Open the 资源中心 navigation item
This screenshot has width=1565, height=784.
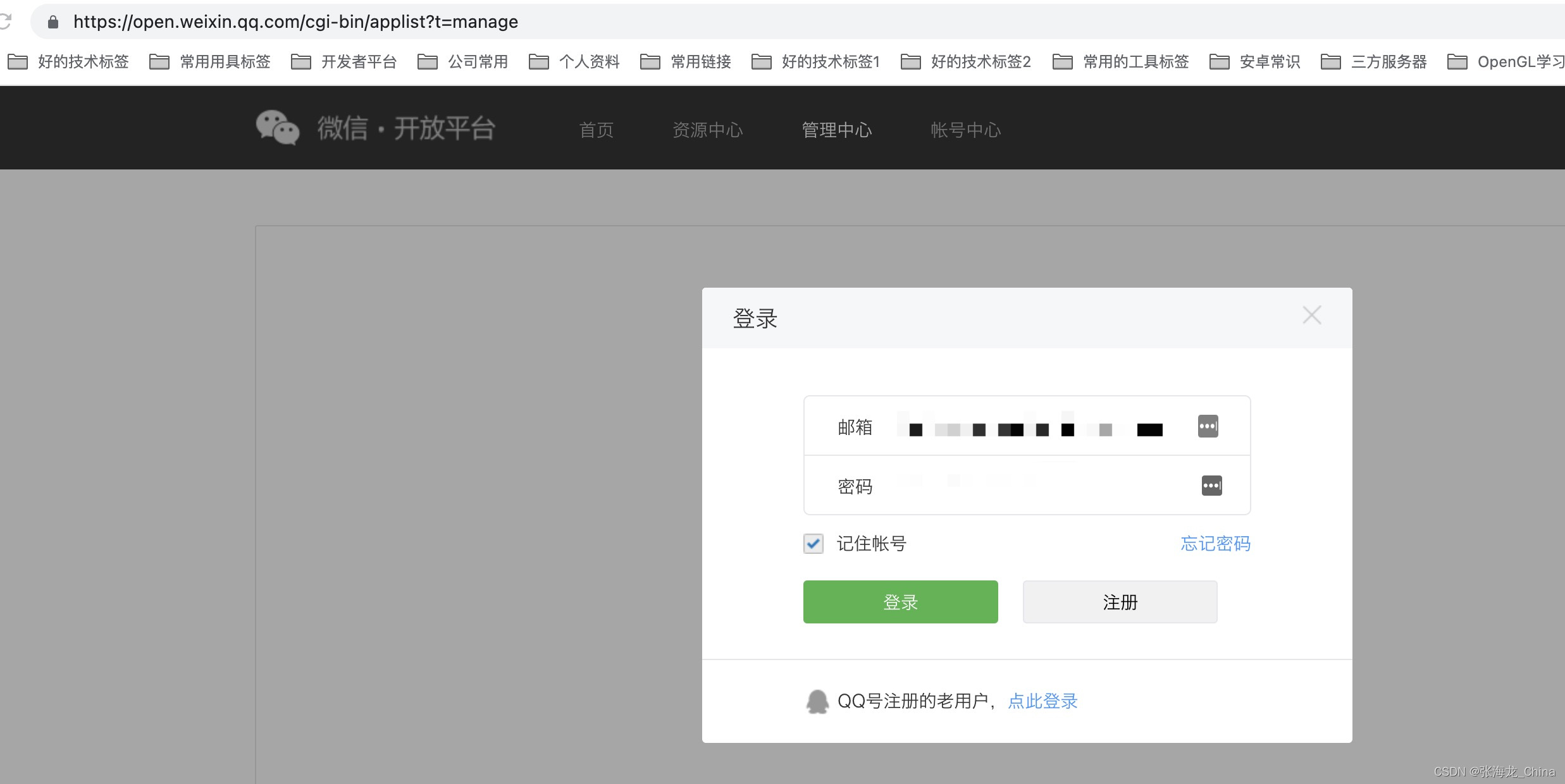(x=707, y=130)
